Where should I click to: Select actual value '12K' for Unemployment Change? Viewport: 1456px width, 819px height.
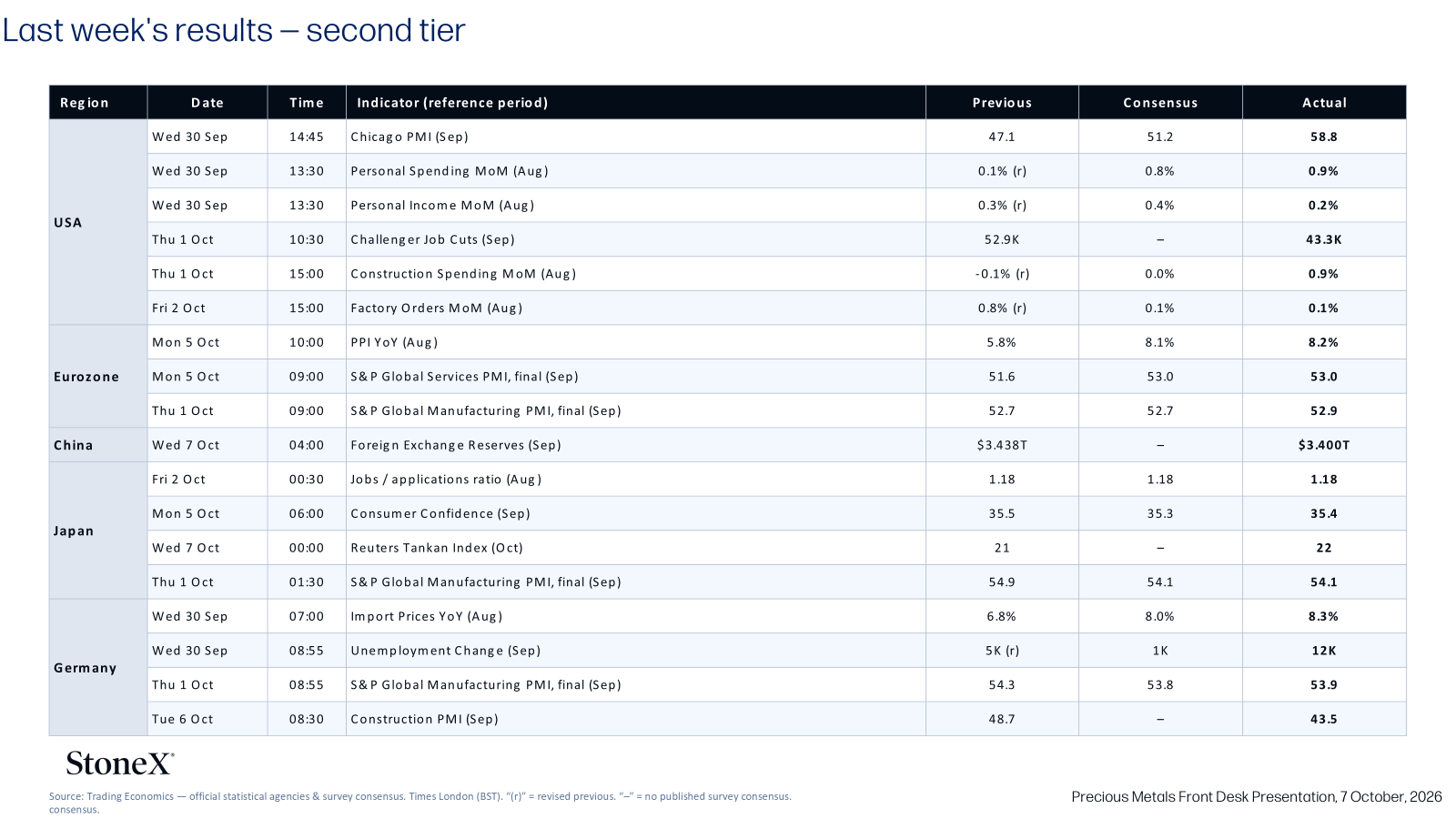coord(1324,651)
